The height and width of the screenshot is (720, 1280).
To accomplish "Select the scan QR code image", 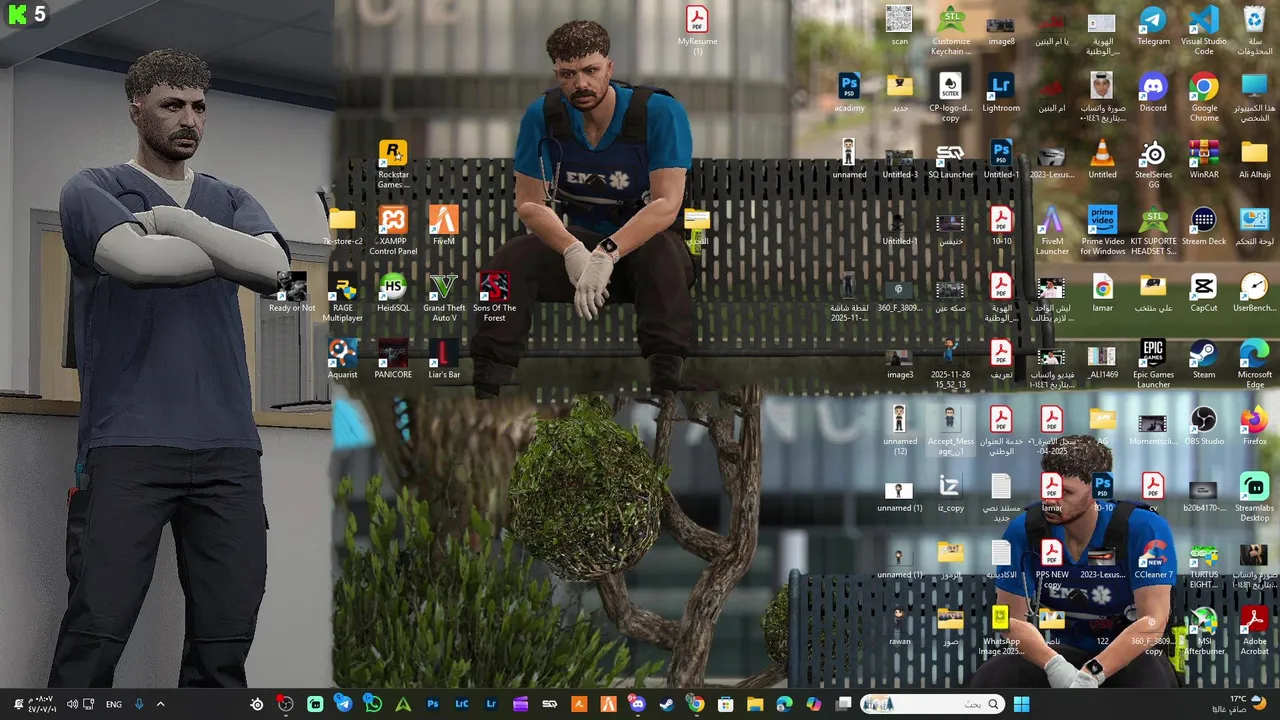I will (x=899, y=26).
